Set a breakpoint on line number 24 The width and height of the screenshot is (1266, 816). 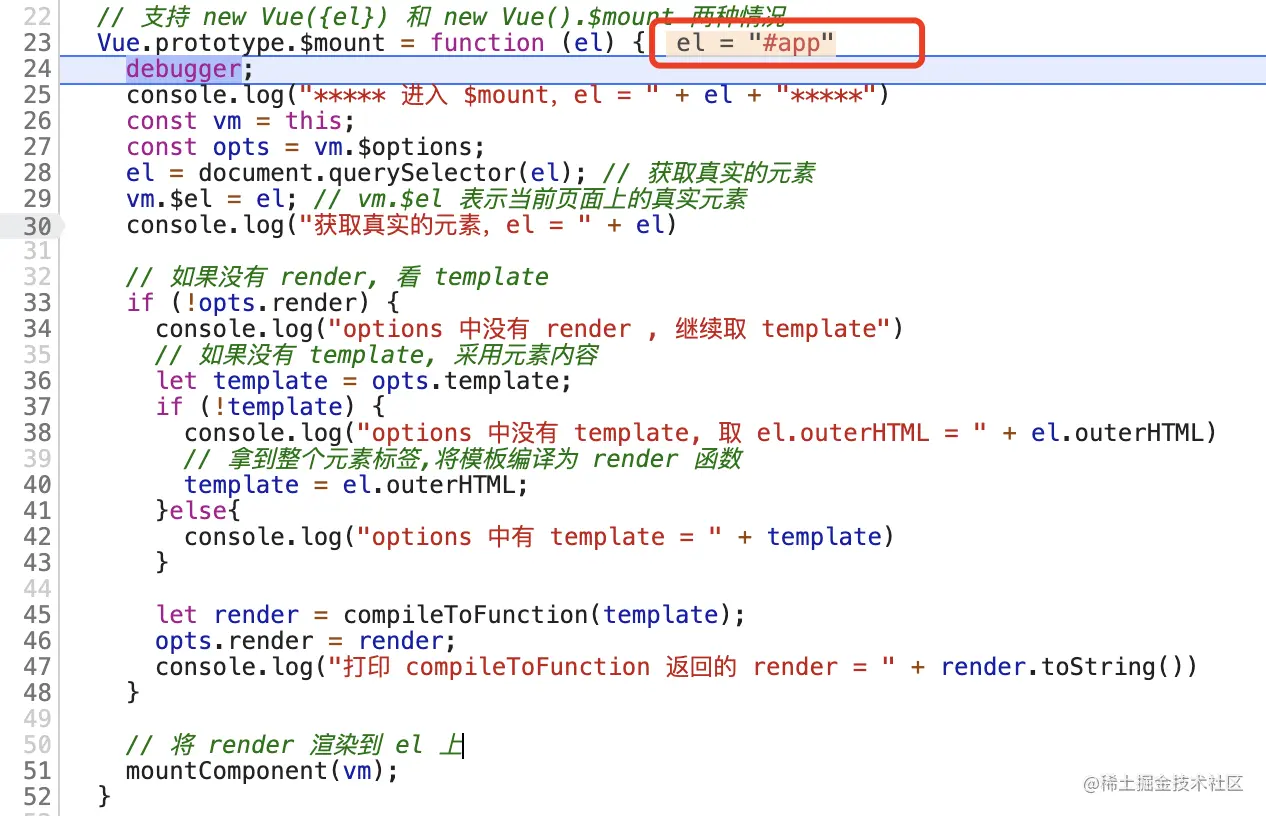click(37, 69)
